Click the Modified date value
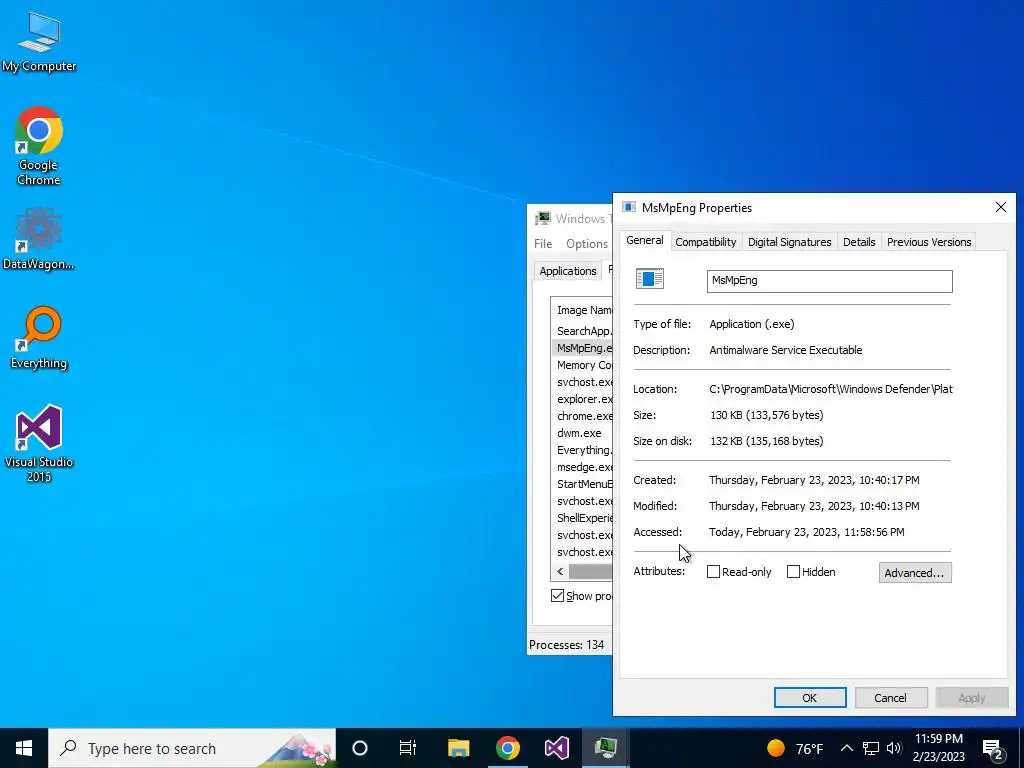 point(814,506)
